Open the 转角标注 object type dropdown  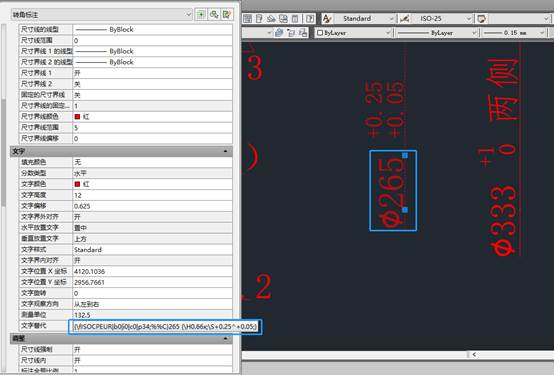click(102, 14)
